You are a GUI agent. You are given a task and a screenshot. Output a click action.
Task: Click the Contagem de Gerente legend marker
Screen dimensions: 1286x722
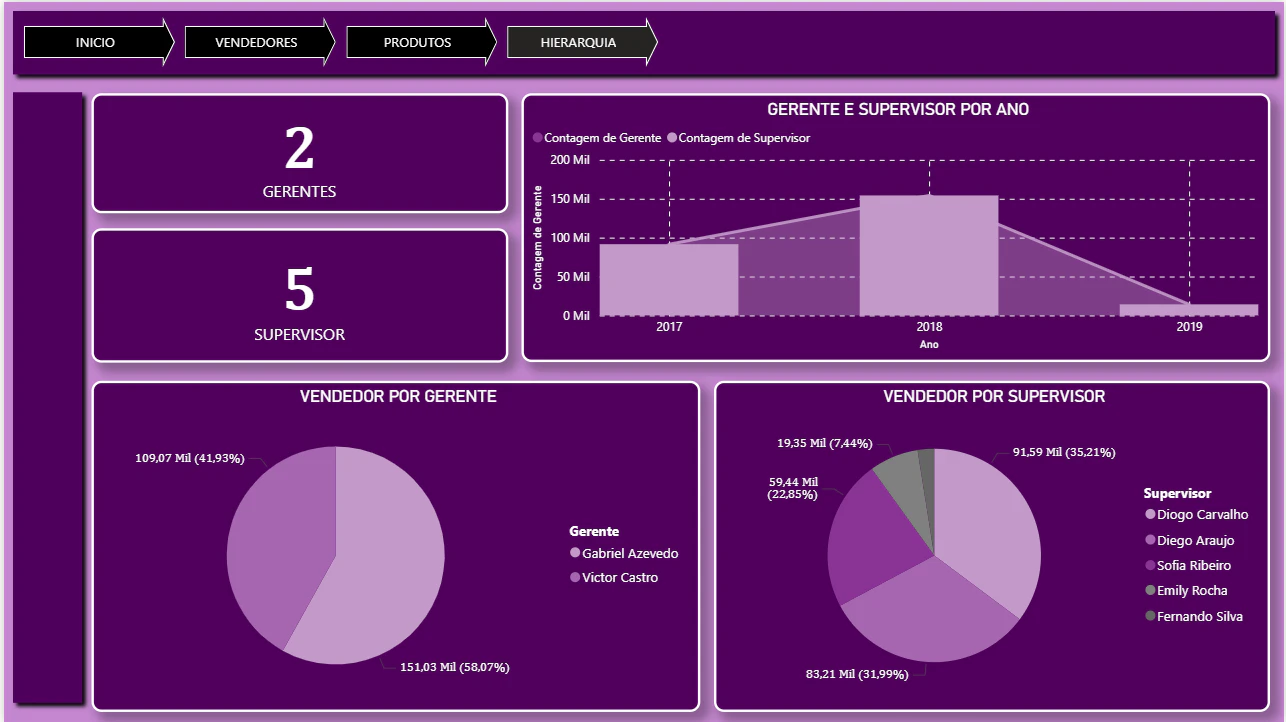tap(538, 138)
